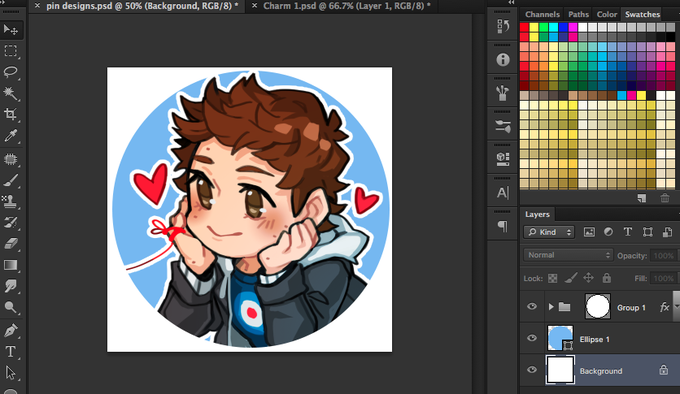
Task: Open the 3D panel icon
Action: [503, 159]
